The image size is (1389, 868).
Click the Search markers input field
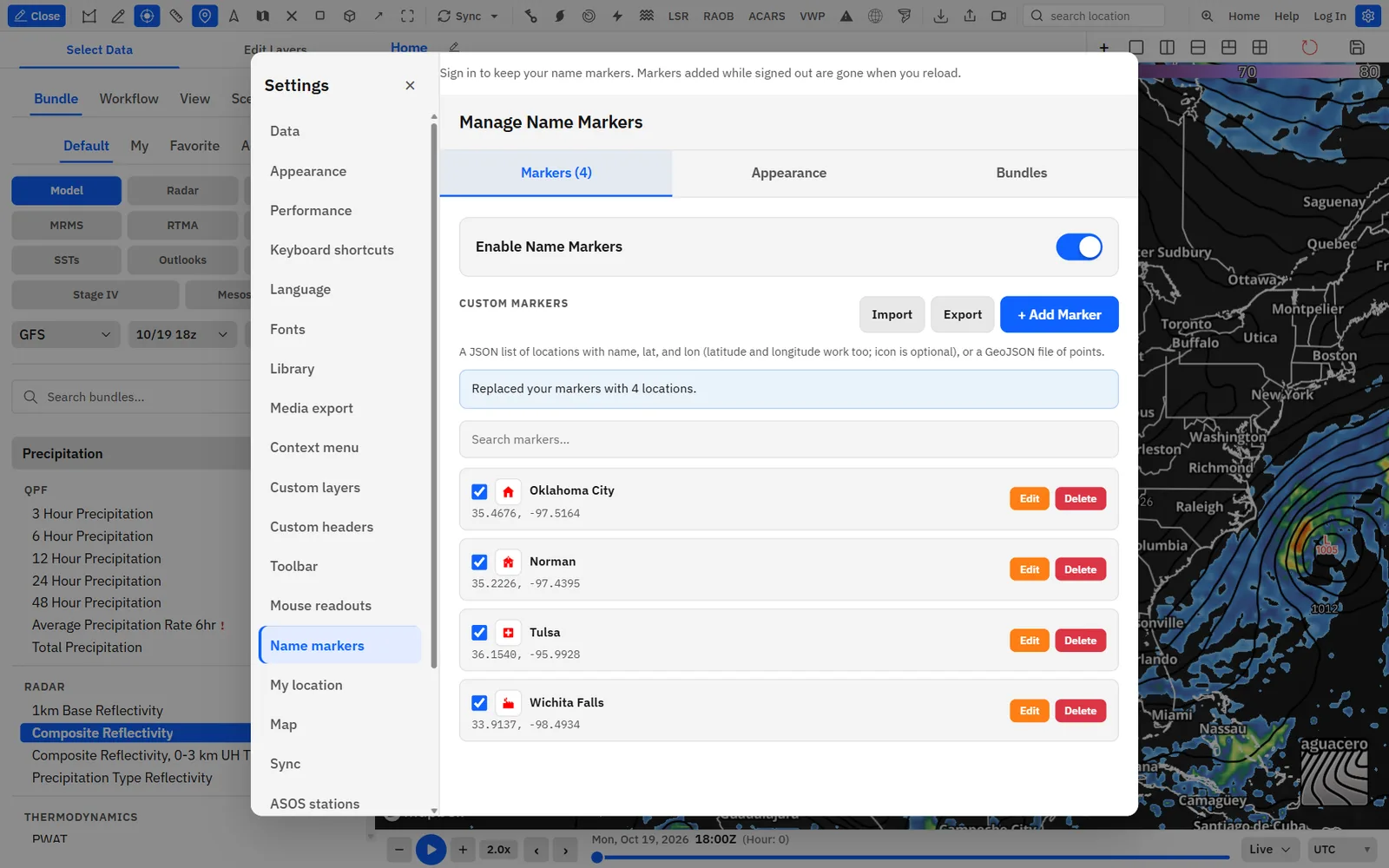tap(788, 439)
